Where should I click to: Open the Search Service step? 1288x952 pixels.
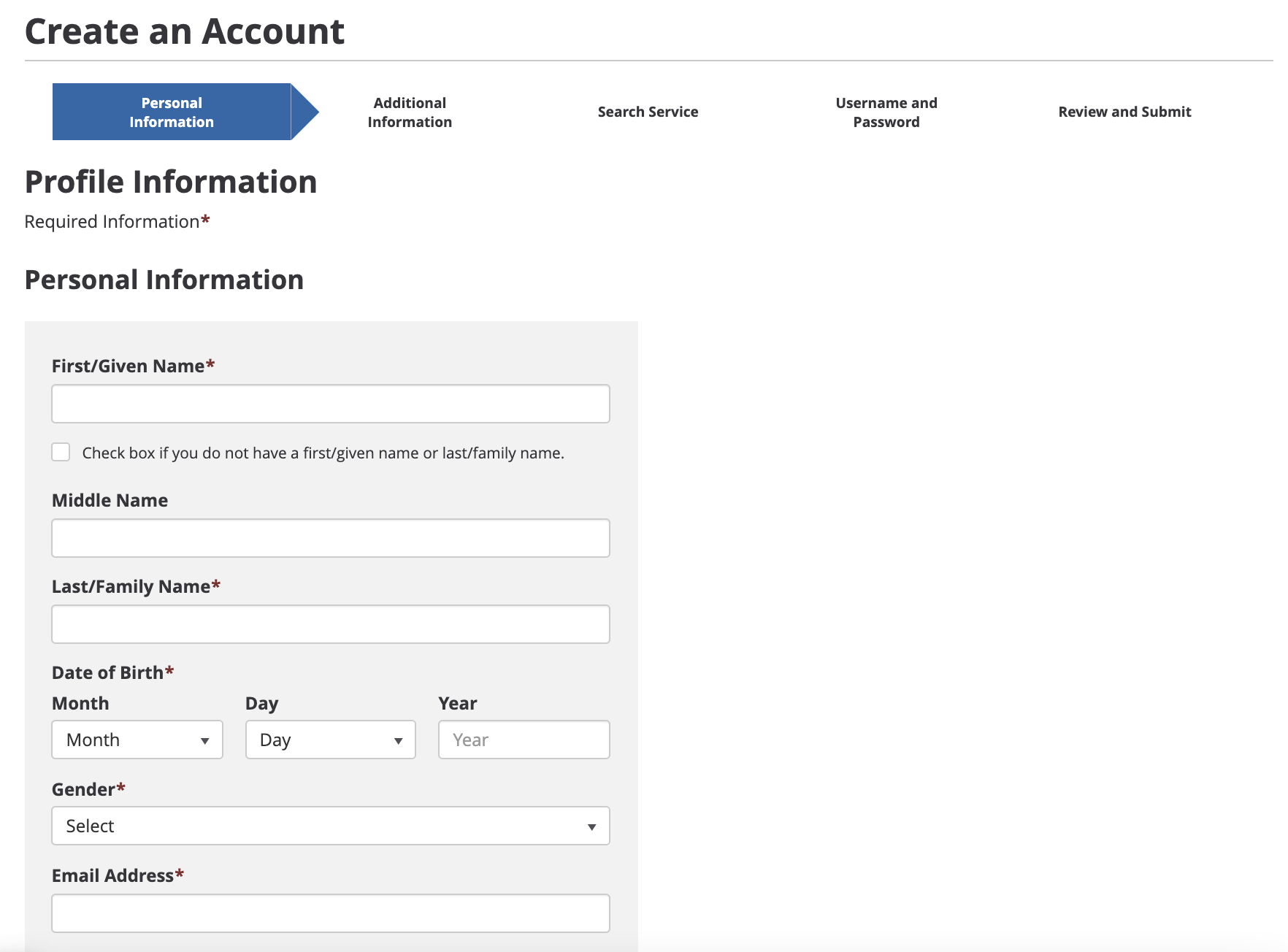[648, 112]
